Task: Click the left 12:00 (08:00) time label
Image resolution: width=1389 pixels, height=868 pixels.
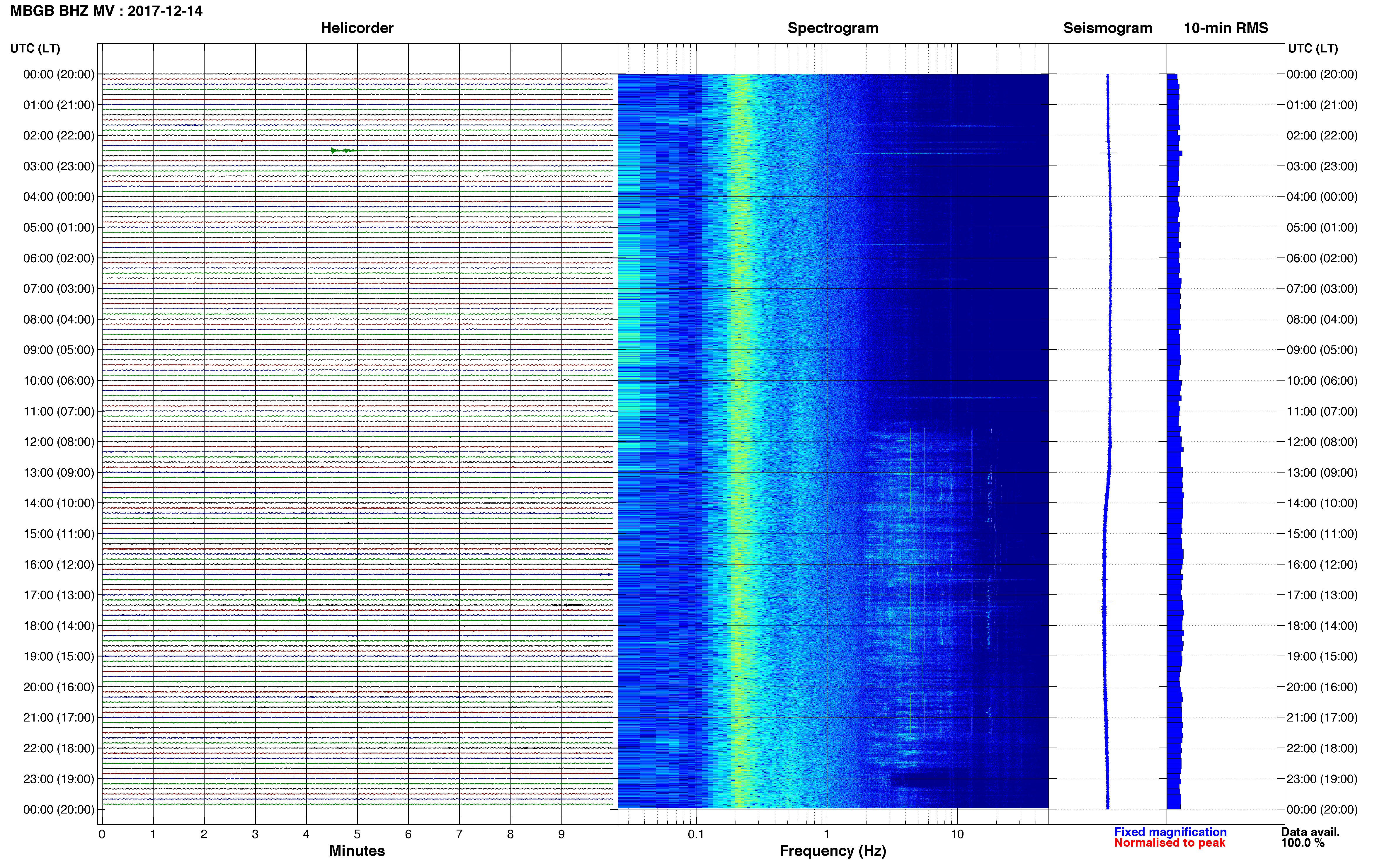Action: tap(59, 442)
